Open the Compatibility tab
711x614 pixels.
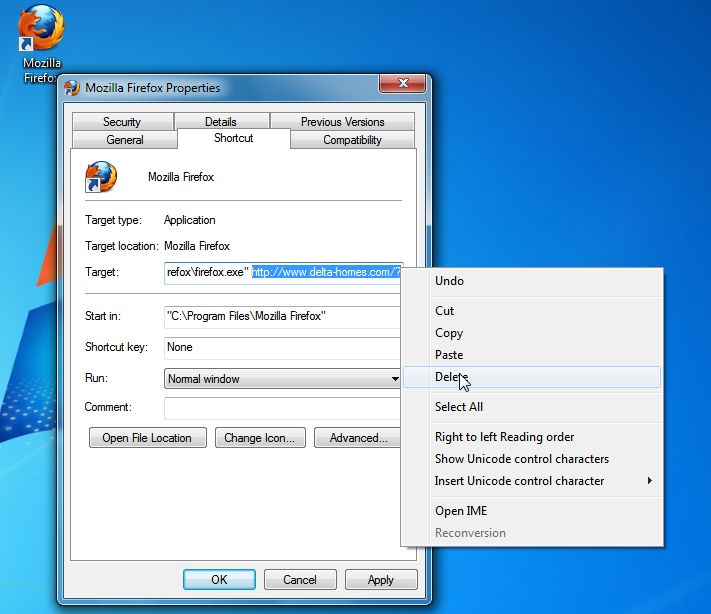[x=352, y=140]
